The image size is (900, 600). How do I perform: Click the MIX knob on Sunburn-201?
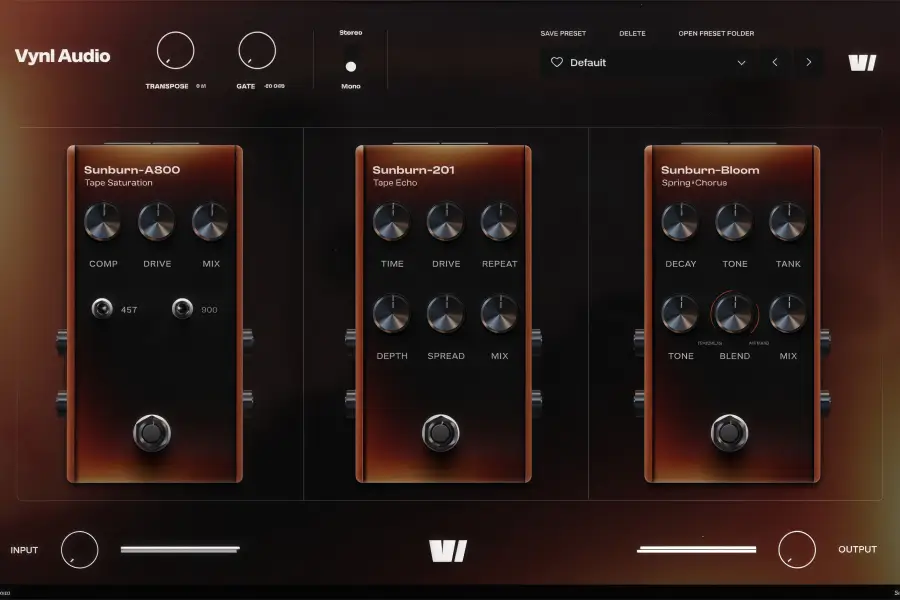point(499,314)
